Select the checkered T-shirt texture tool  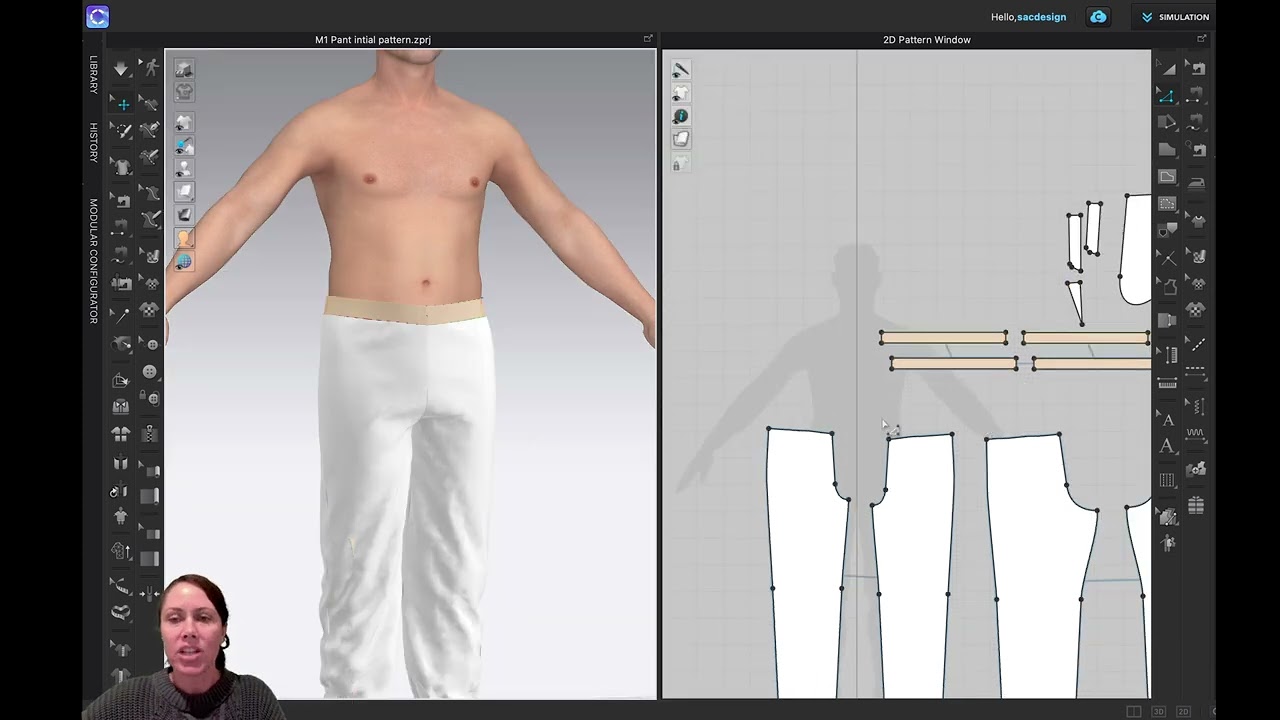point(1198,310)
